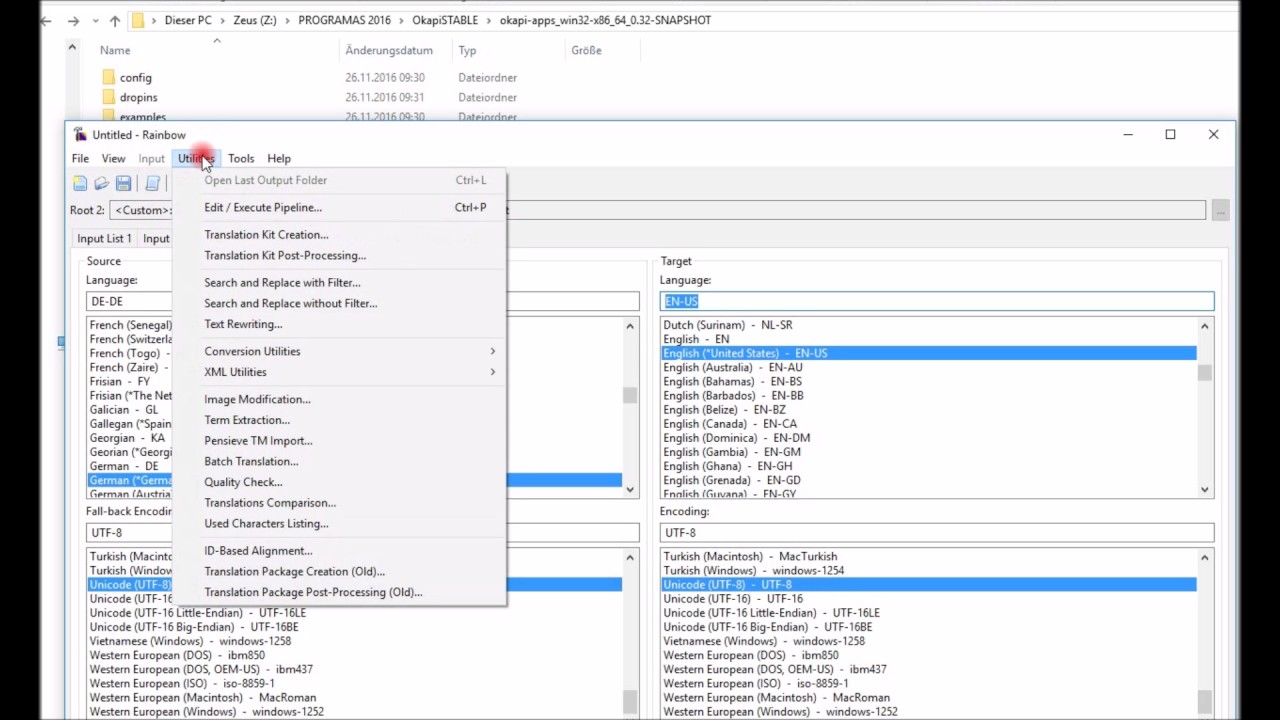Choose Batch Translation entry

(x=340, y=461)
